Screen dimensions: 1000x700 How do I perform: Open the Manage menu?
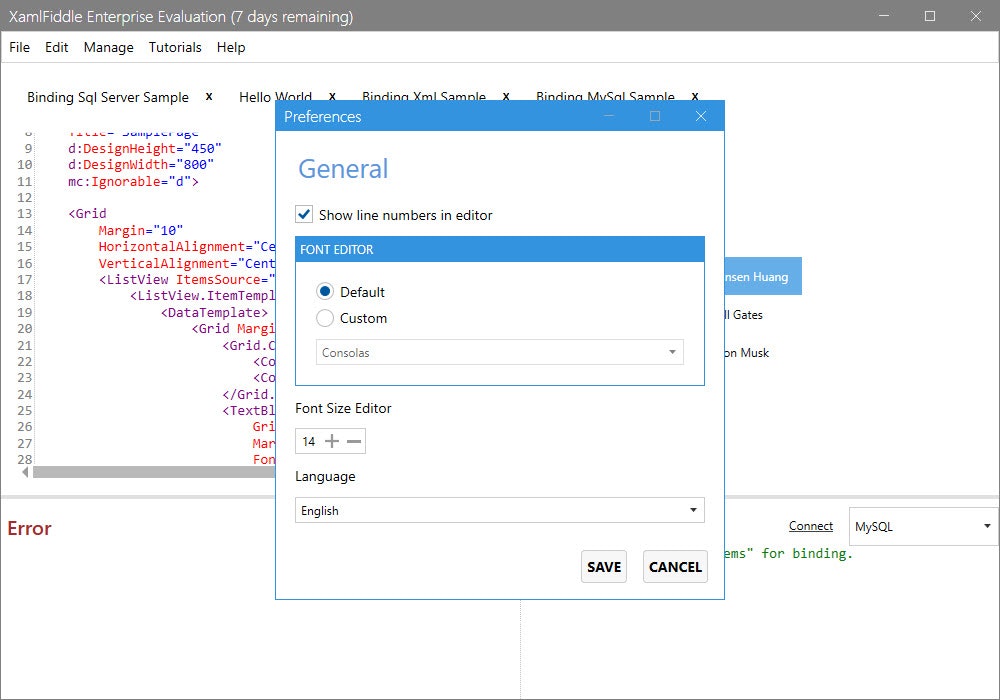[x=108, y=47]
